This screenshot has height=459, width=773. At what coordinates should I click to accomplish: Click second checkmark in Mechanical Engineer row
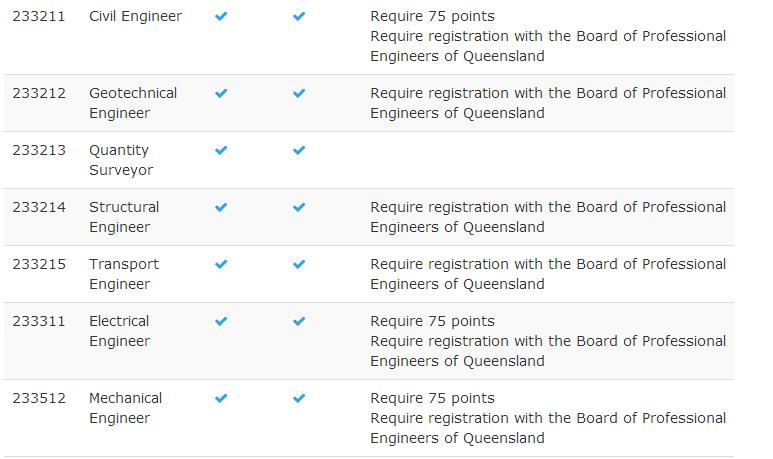(299, 398)
